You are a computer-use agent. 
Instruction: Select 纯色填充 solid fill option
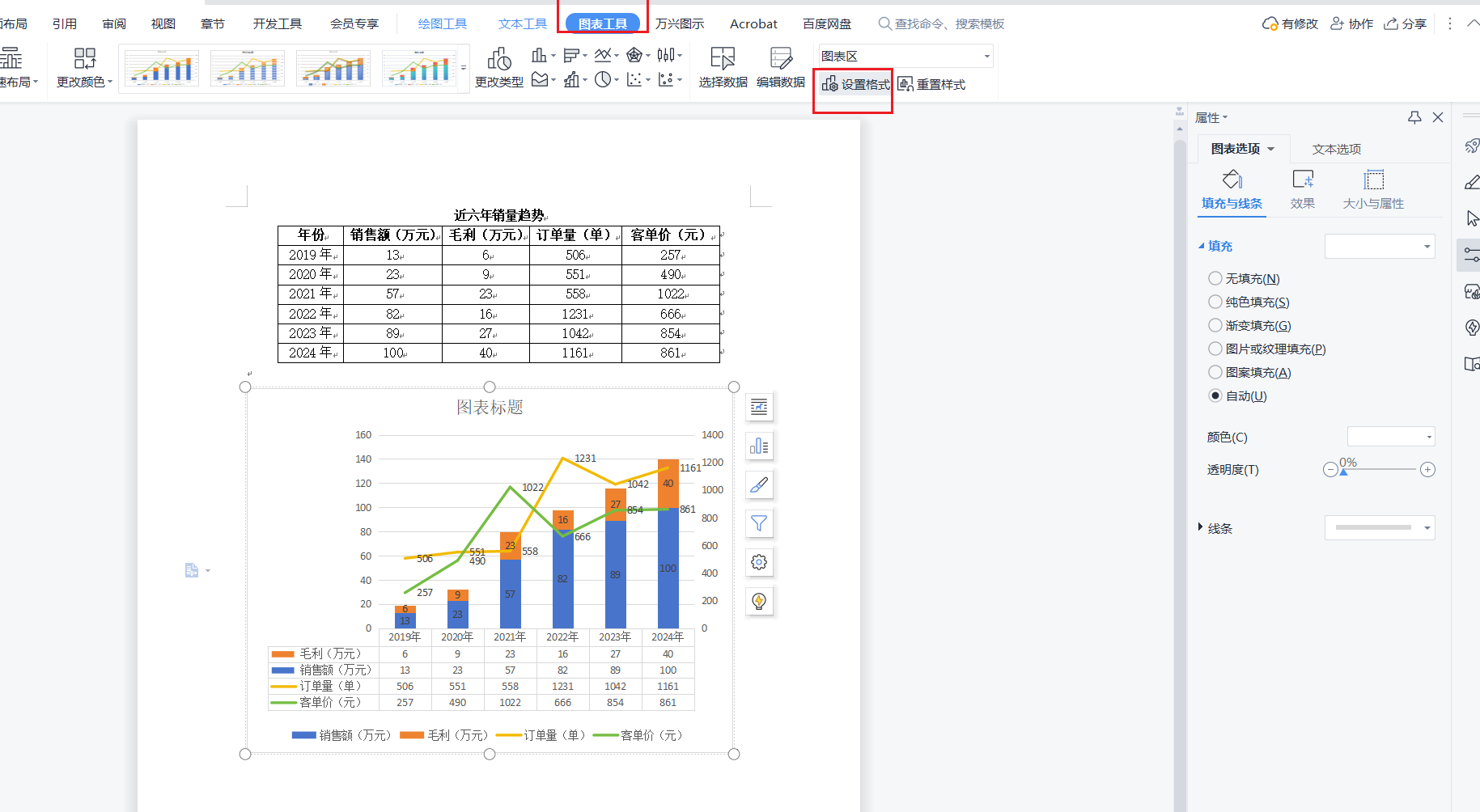(x=1215, y=302)
